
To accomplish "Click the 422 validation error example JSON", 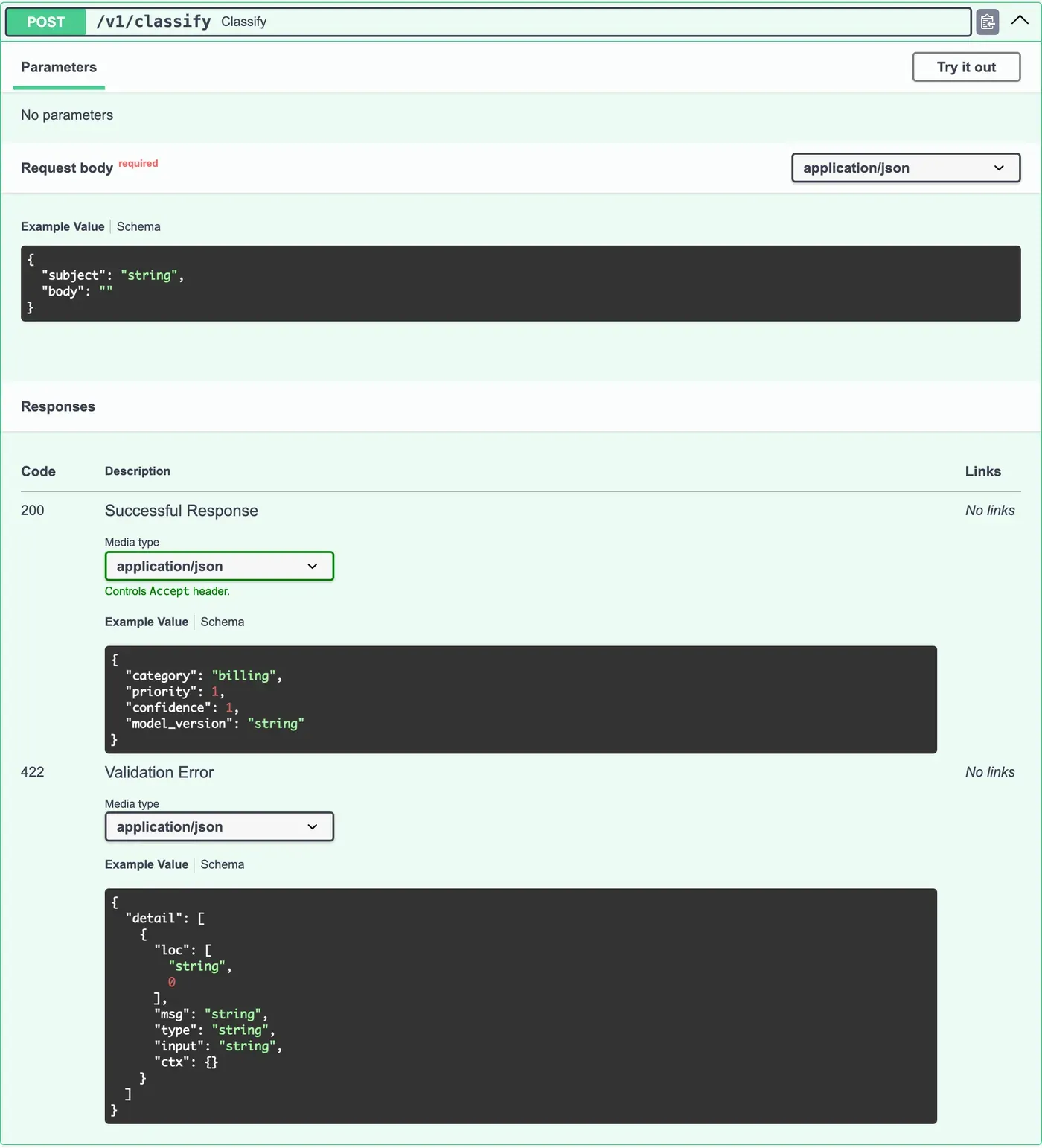I will (520, 1006).
